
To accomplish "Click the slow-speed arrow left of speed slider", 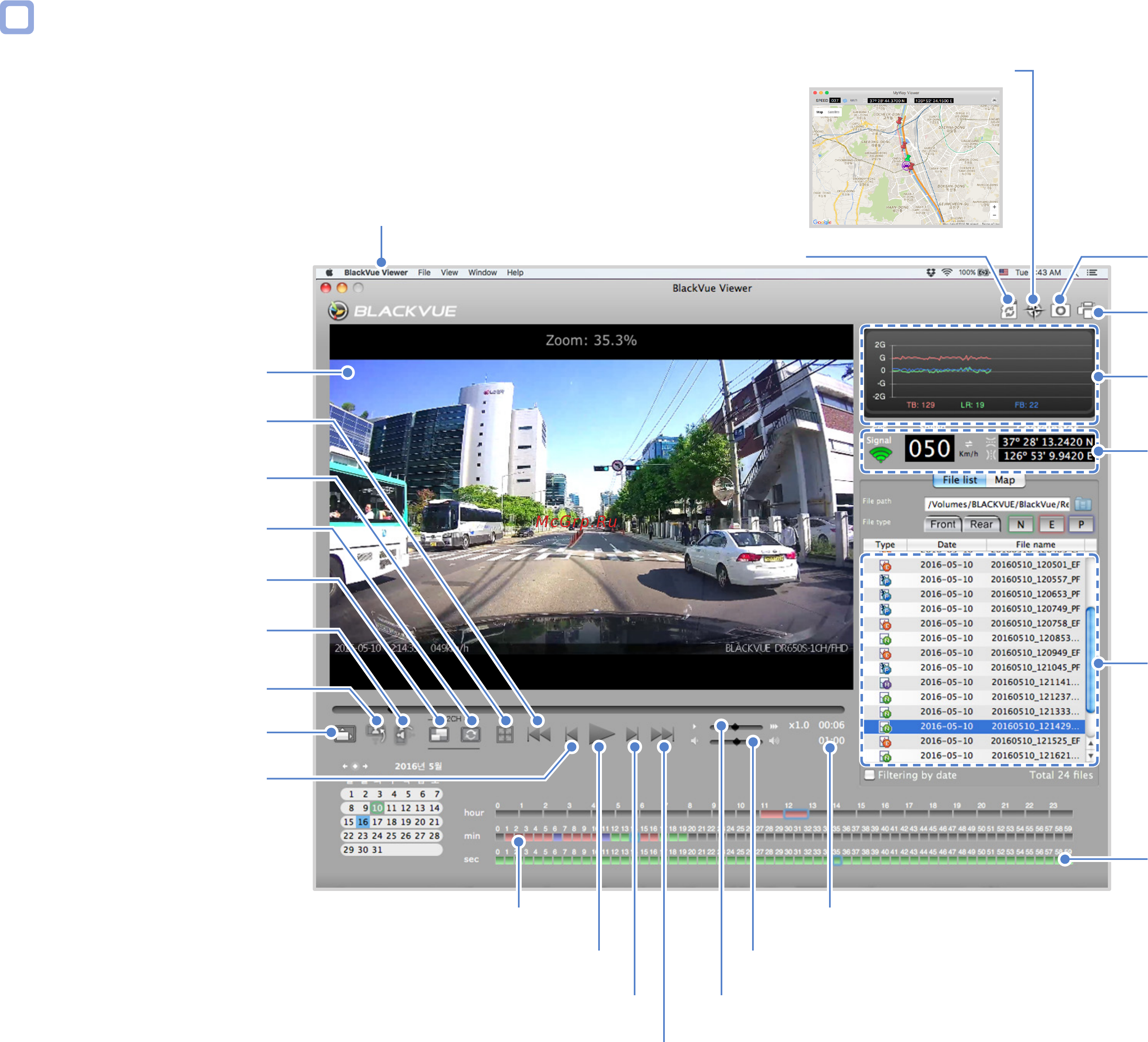I will tap(694, 726).
